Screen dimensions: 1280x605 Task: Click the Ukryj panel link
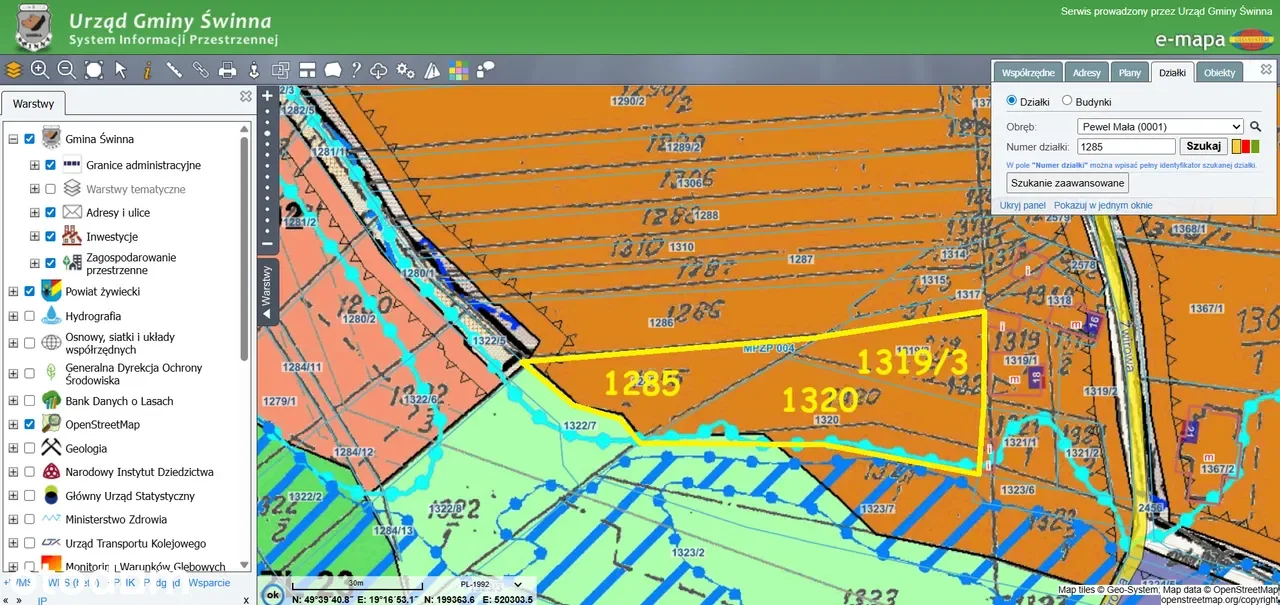(x=1022, y=205)
